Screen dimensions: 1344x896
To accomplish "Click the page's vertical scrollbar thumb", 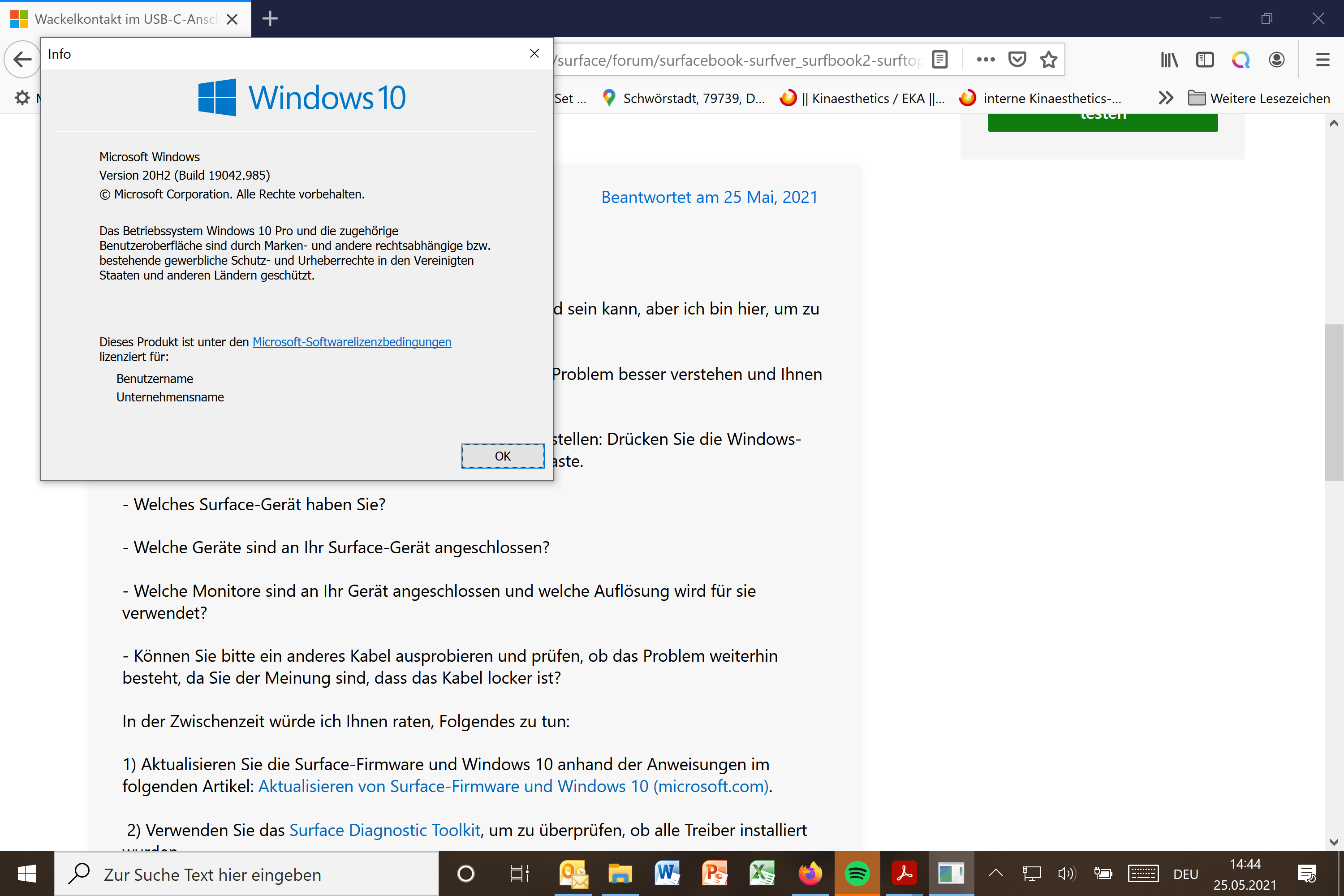I will [x=1334, y=402].
